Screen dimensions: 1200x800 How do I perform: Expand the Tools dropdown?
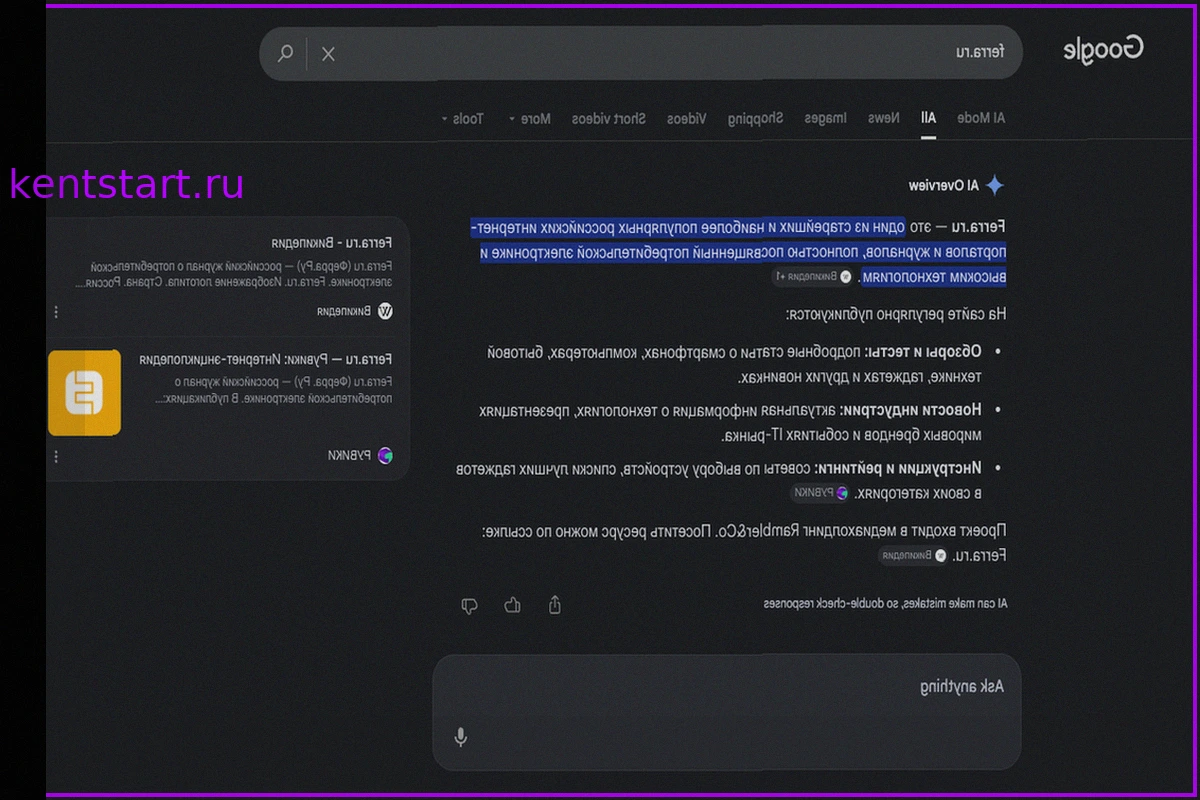click(462, 118)
